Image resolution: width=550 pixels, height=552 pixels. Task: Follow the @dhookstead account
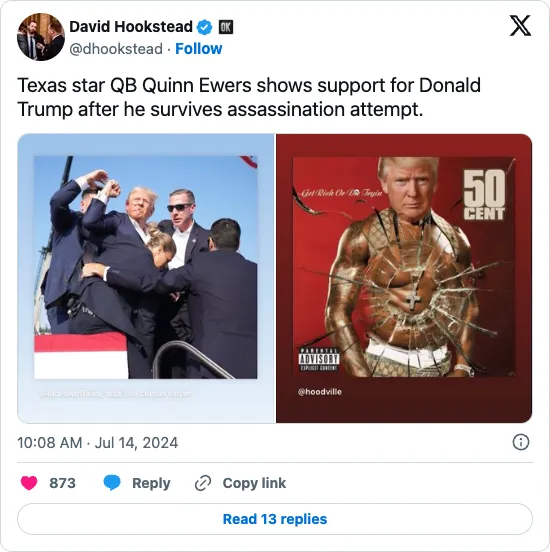[x=199, y=49]
